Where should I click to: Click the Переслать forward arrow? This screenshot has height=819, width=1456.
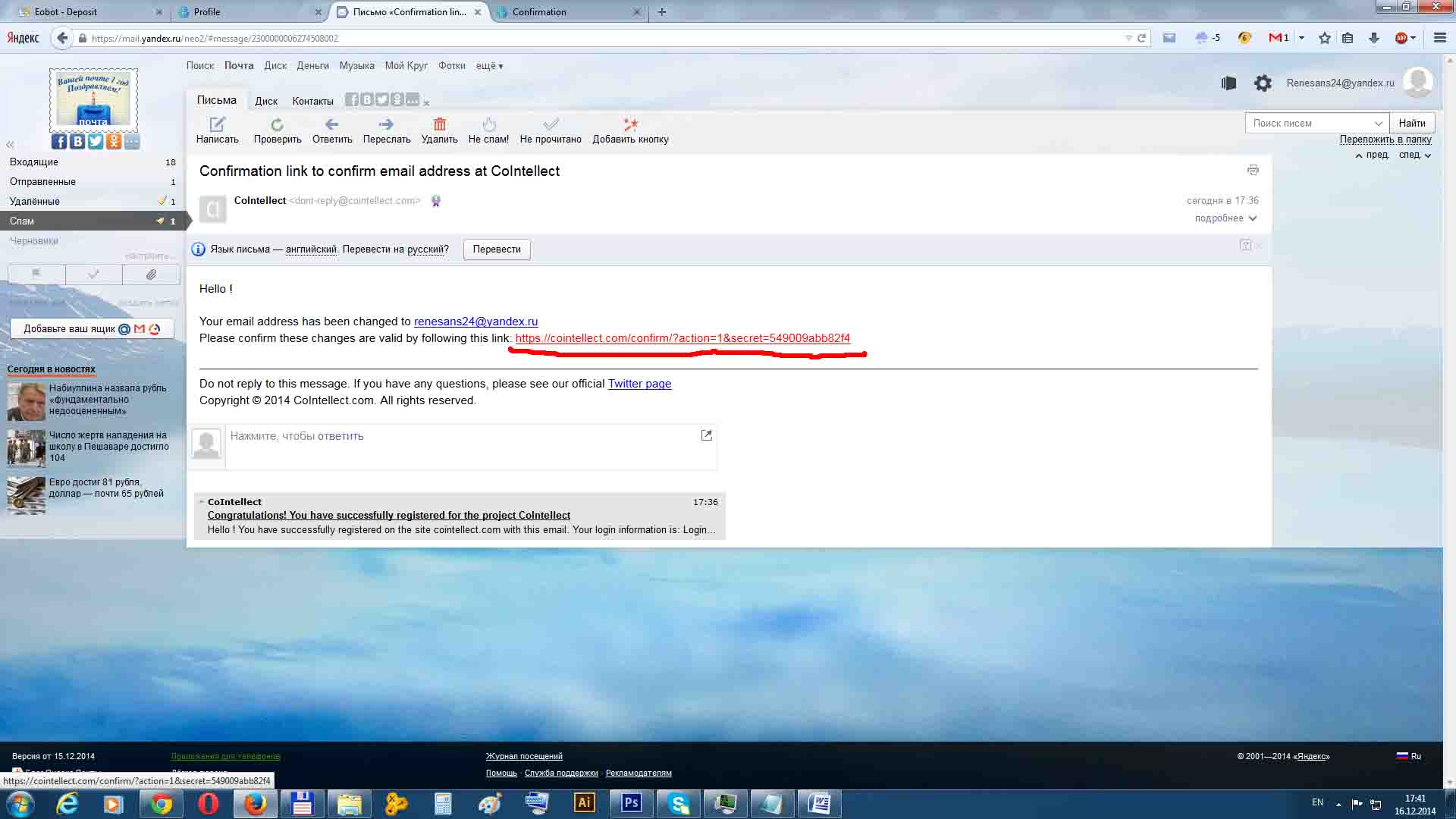click(x=386, y=124)
